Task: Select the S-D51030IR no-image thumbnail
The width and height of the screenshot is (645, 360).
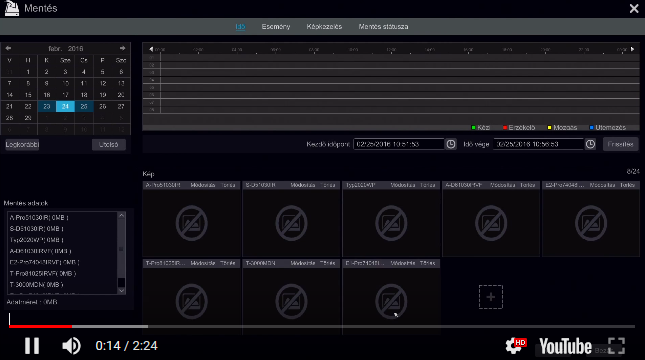Action: click(x=291, y=223)
